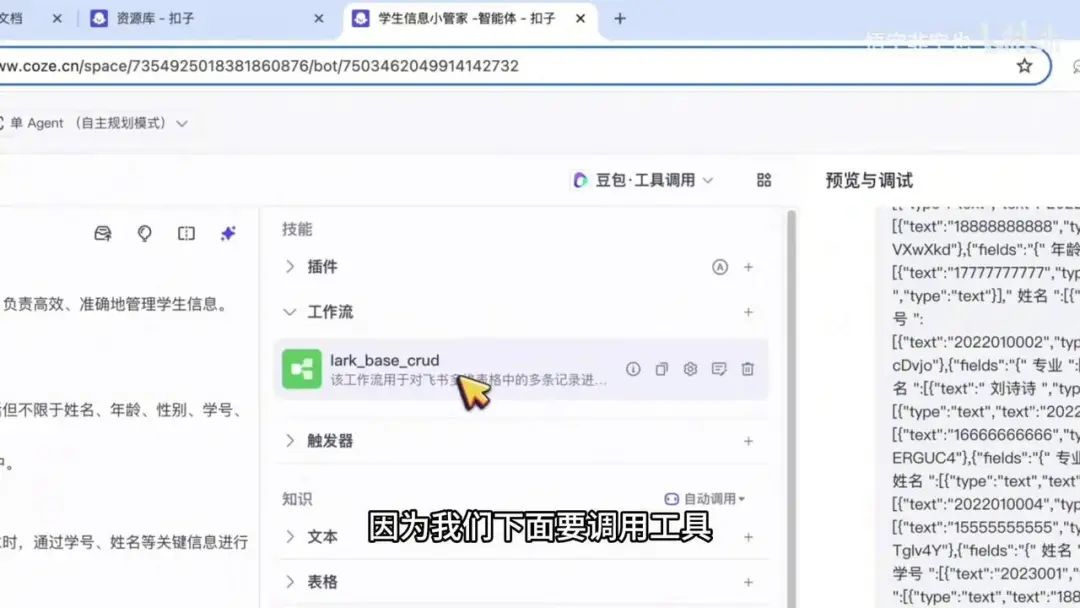Click the skills panel vertical scrollbar

point(791,409)
